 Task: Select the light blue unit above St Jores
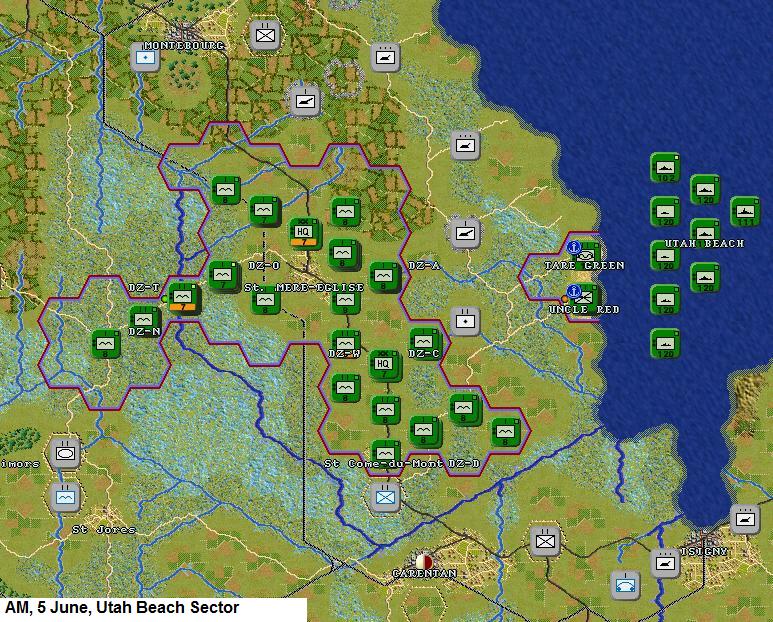pyautogui.click(x=65, y=497)
